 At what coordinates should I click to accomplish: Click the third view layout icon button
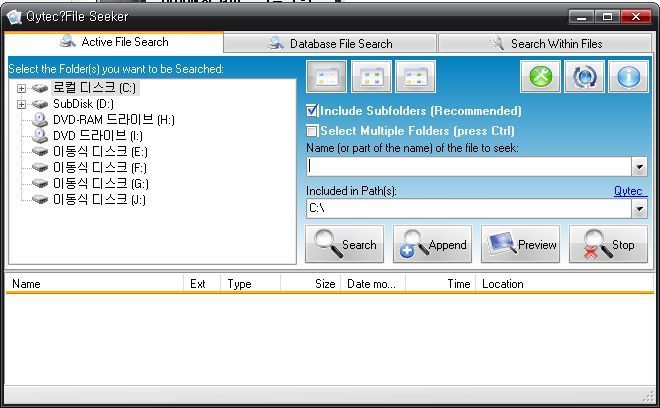[416, 76]
